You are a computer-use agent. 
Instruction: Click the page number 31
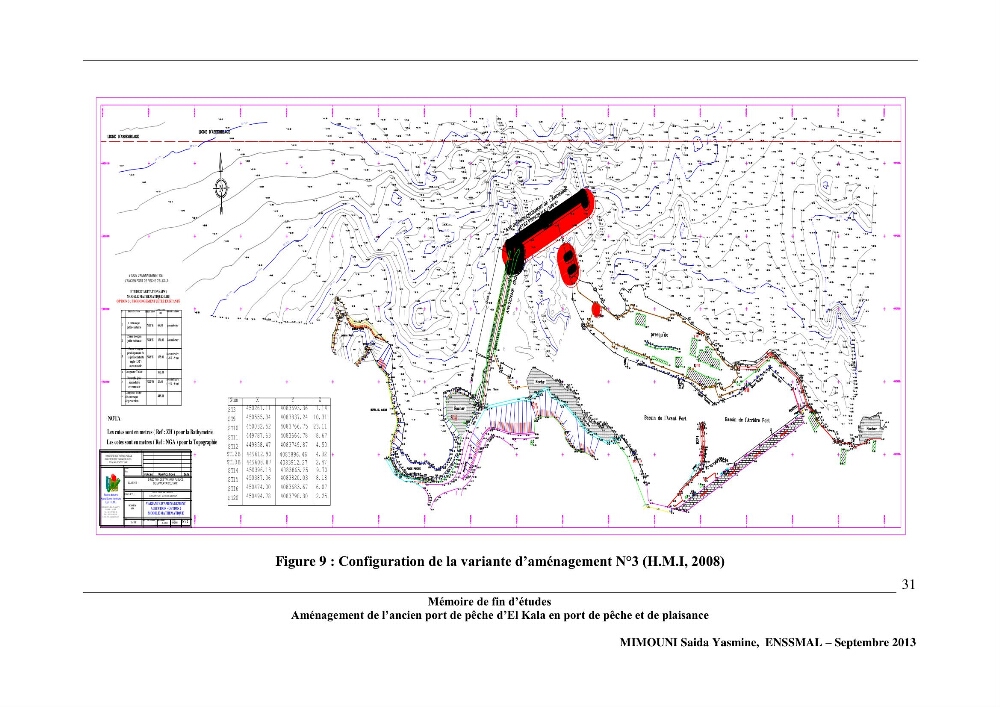tap(908, 584)
